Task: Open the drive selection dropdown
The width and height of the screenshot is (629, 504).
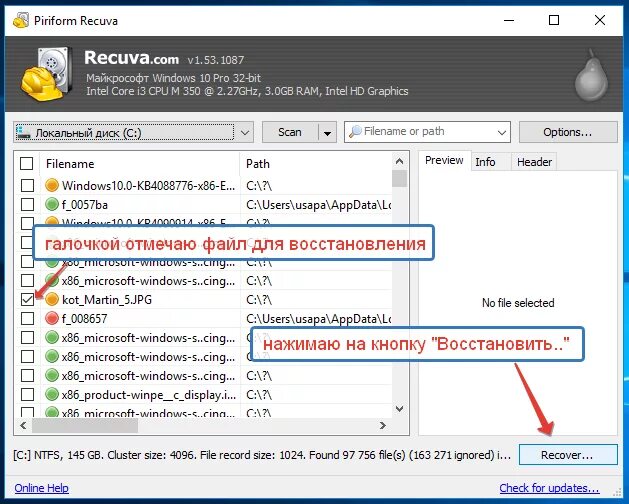Action: [x=245, y=132]
